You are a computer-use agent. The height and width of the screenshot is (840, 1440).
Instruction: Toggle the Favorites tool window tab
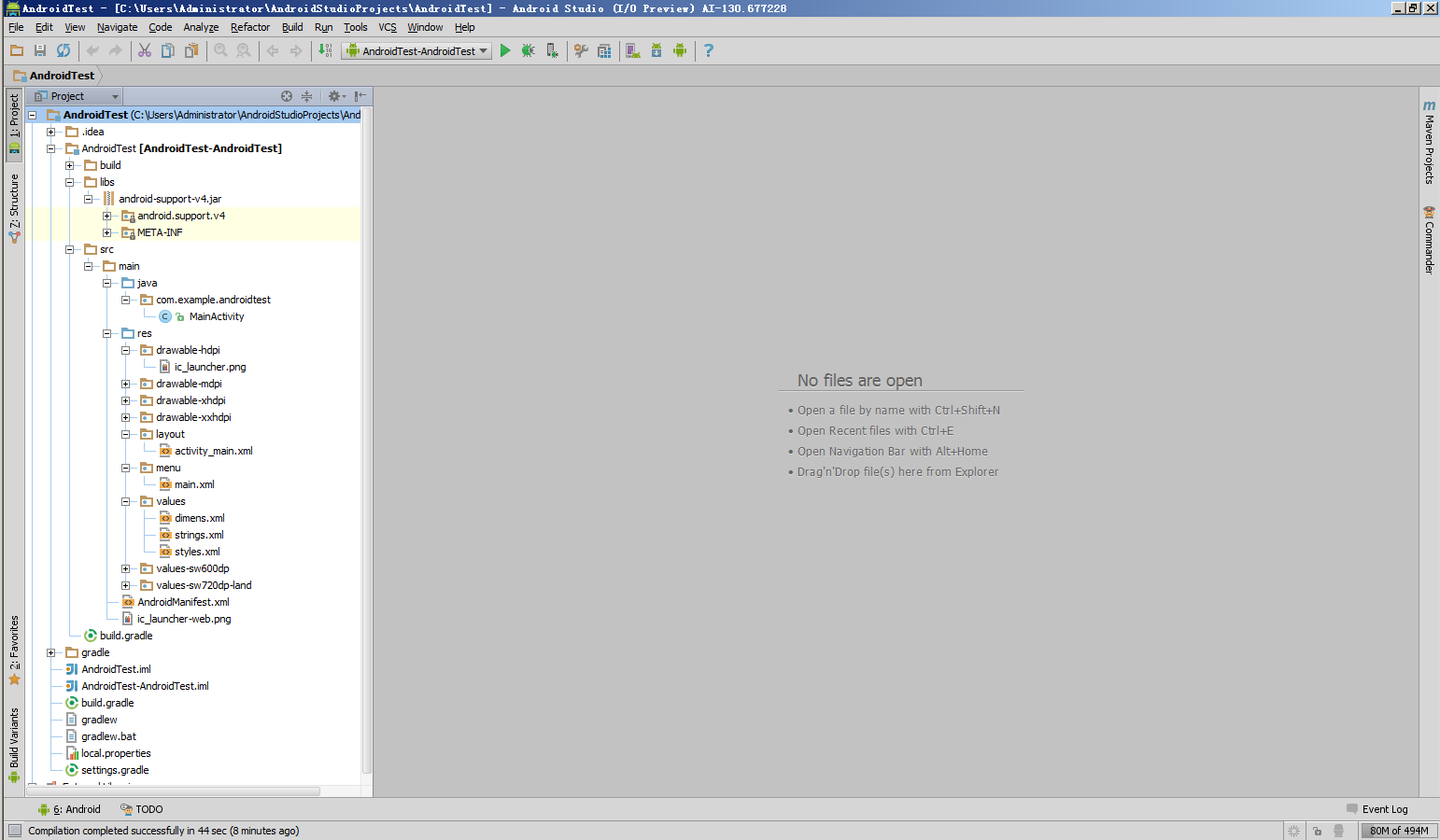click(x=14, y=651)
